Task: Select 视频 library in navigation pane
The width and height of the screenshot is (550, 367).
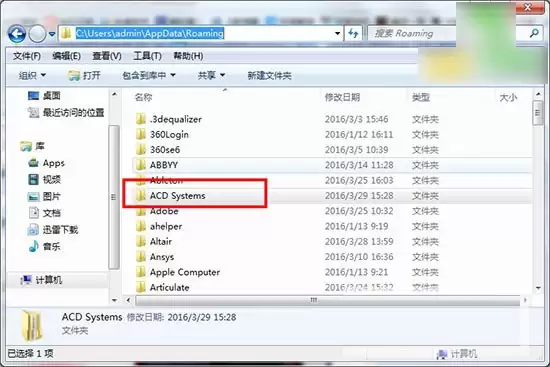Action: tap(44, 180)
